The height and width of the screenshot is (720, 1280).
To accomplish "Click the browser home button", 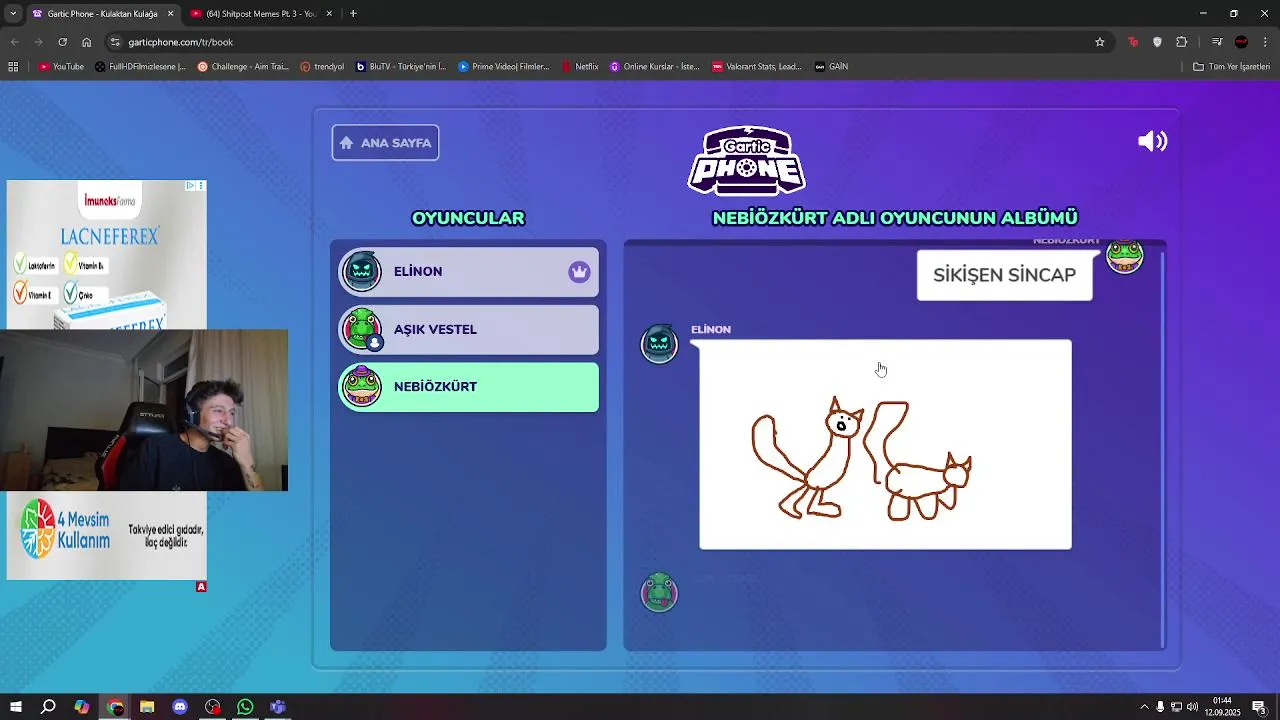I will pyautogui.click(x=86, y=42).
